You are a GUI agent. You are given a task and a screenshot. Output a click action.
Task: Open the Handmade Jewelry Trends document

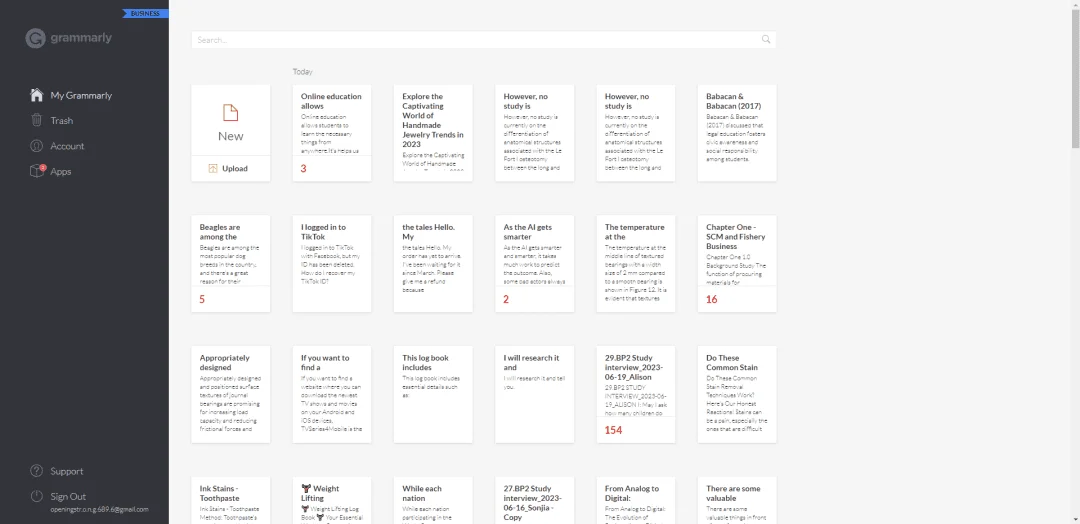[x=433, y=133]
